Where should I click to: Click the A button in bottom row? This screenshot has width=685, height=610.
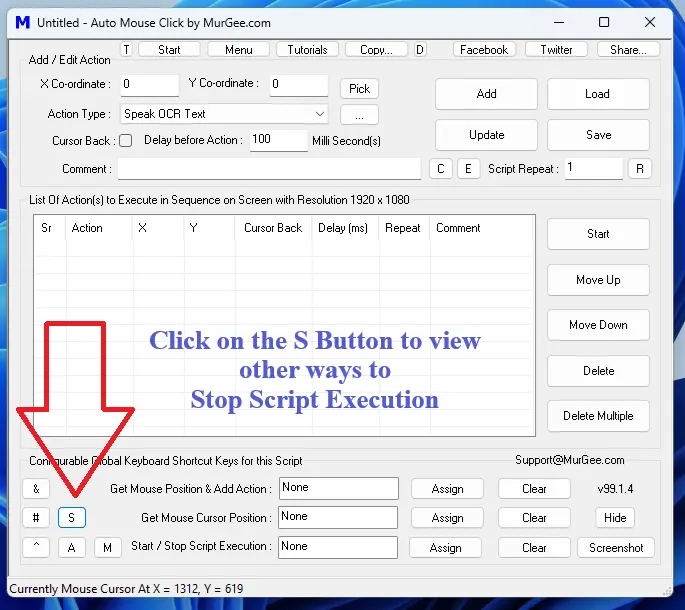(x=72, y=548)
